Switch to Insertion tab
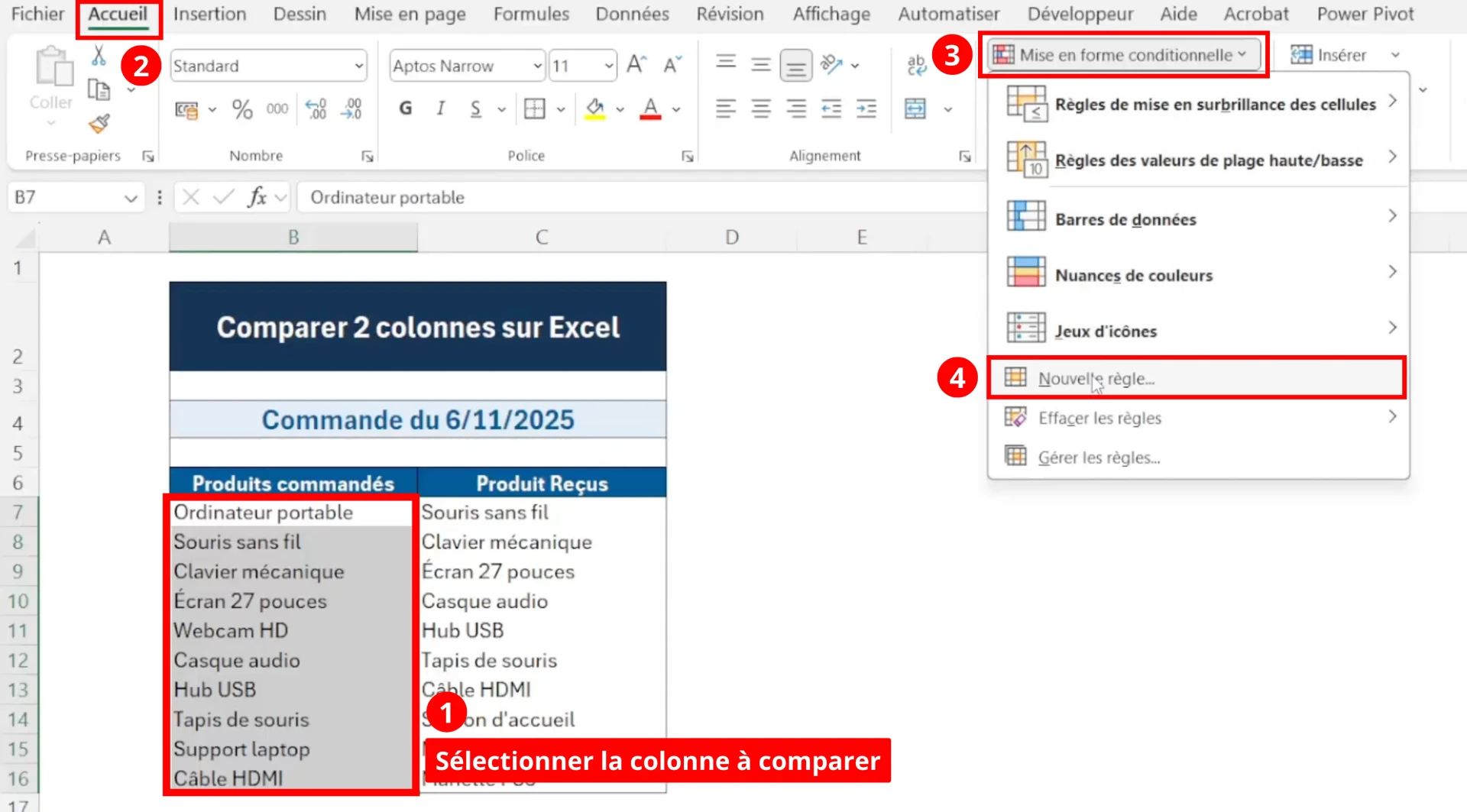The height and width of the screenshot is (812, 1467). [209, 14]
